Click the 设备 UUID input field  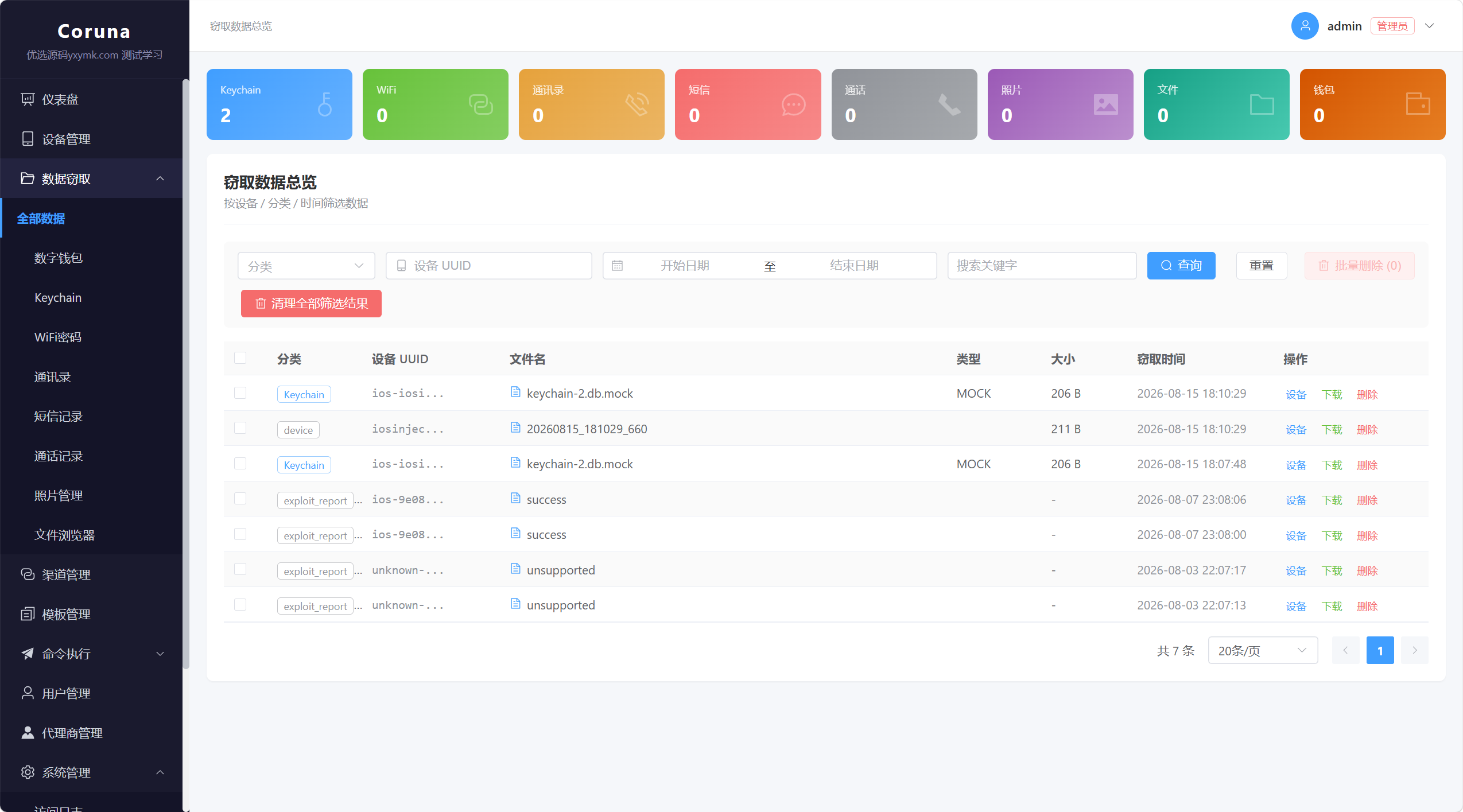click(x=489, y=266)
